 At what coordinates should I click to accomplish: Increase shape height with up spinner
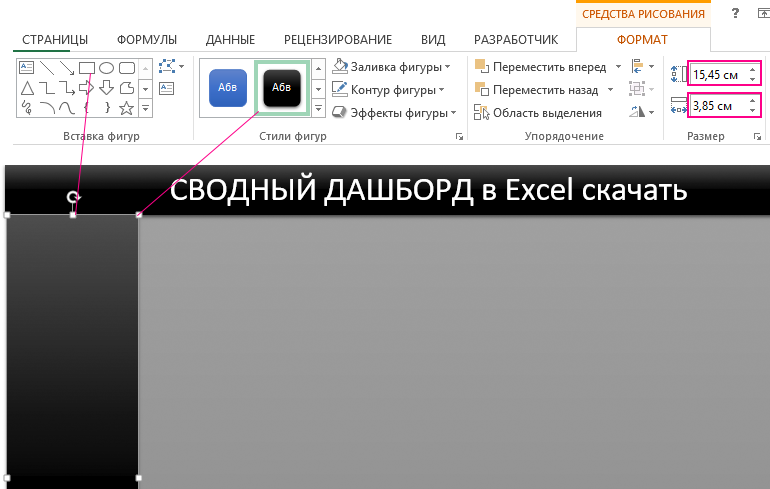pyautogui.click(x=753, y=70)
